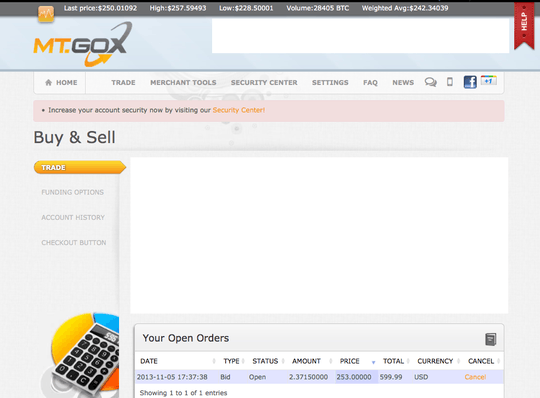The width and height of the screenshot is (540, 398).
Task: Click the 599.99 total cell
Action: [x=391, y=377]
